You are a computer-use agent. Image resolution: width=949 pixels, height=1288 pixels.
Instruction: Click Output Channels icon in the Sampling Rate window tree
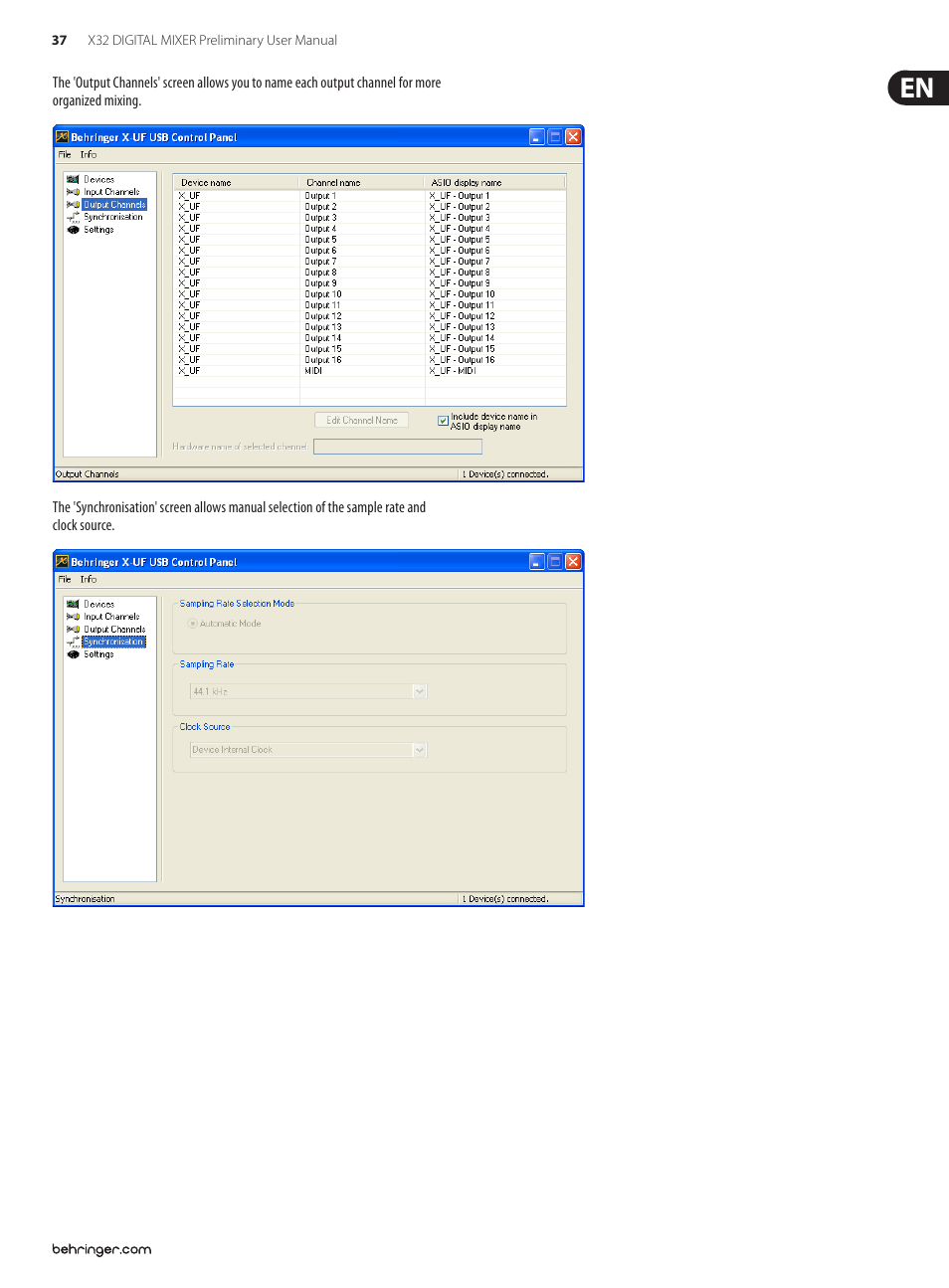[73, 630]
